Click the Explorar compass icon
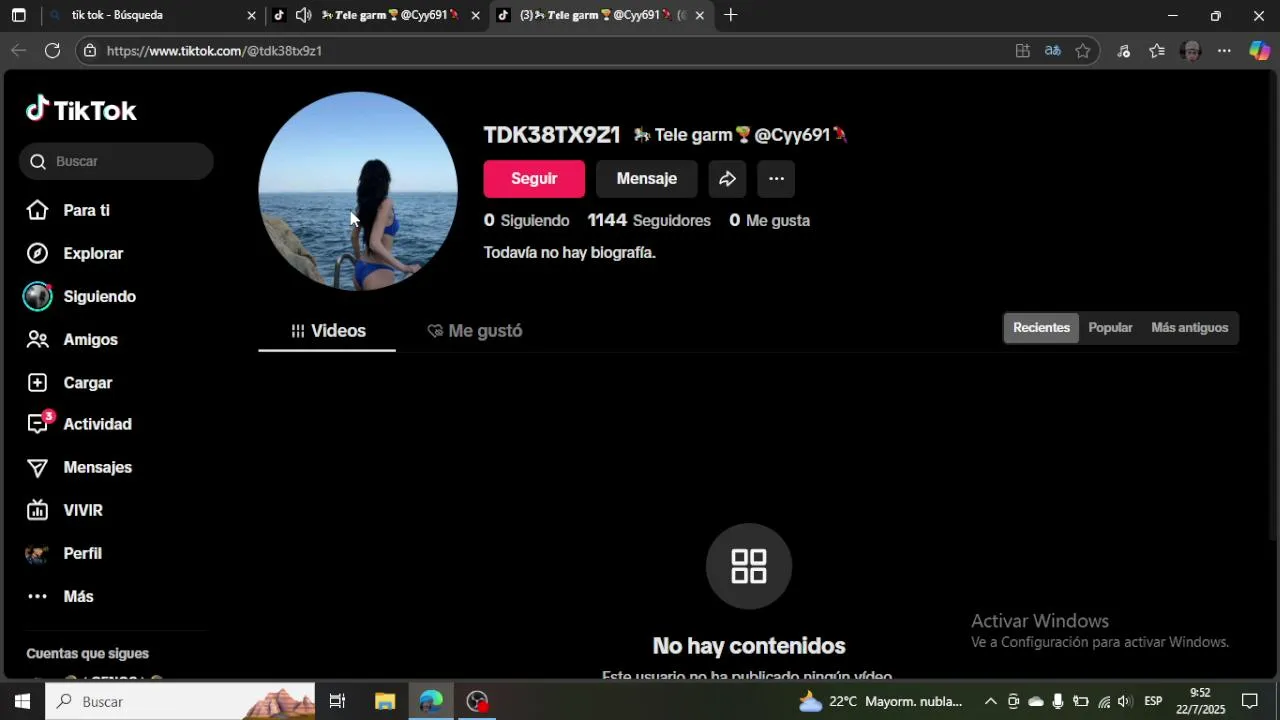The height and width of the screenshot is (720, 1280). click(37, 253)
